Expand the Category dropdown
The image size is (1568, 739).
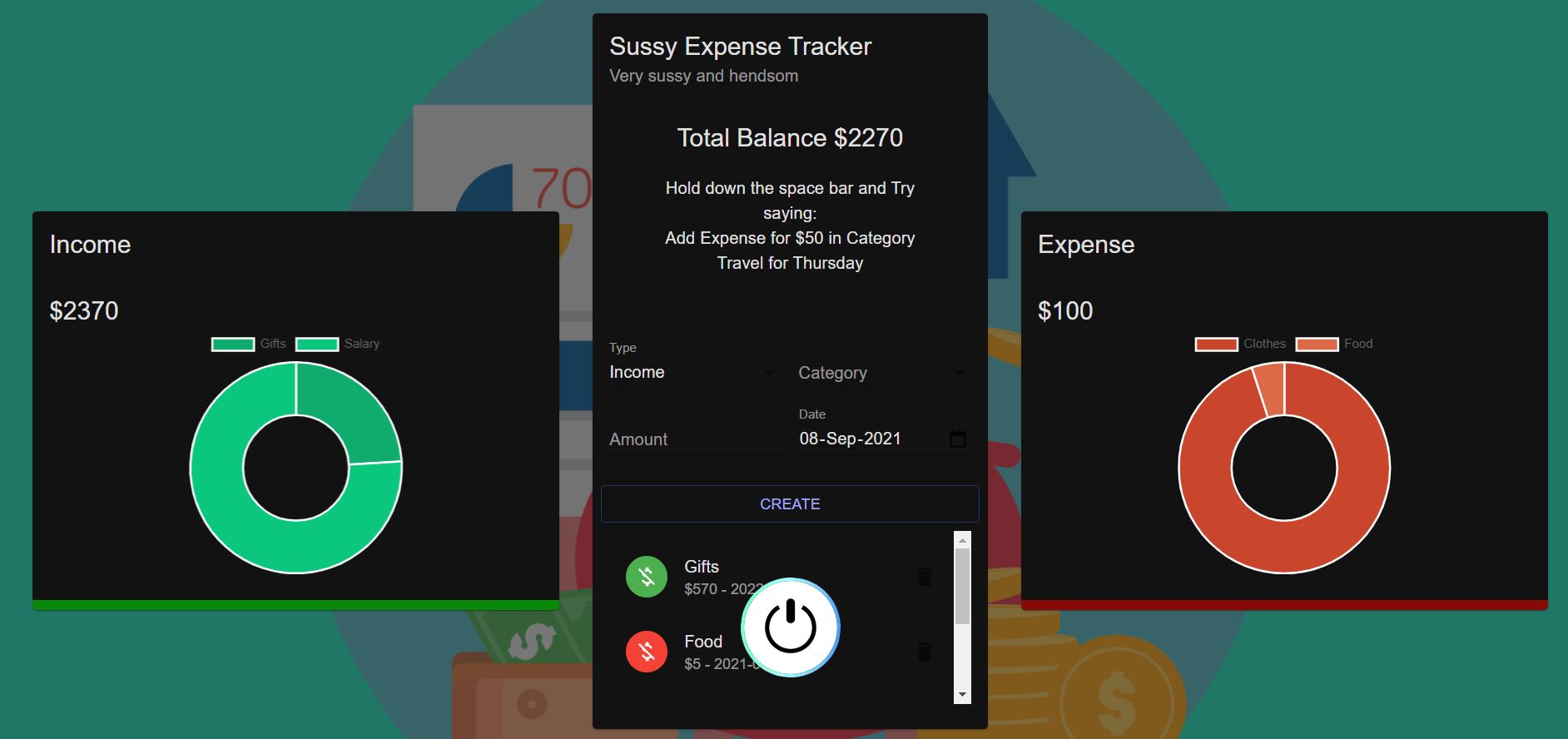point(884,373)
